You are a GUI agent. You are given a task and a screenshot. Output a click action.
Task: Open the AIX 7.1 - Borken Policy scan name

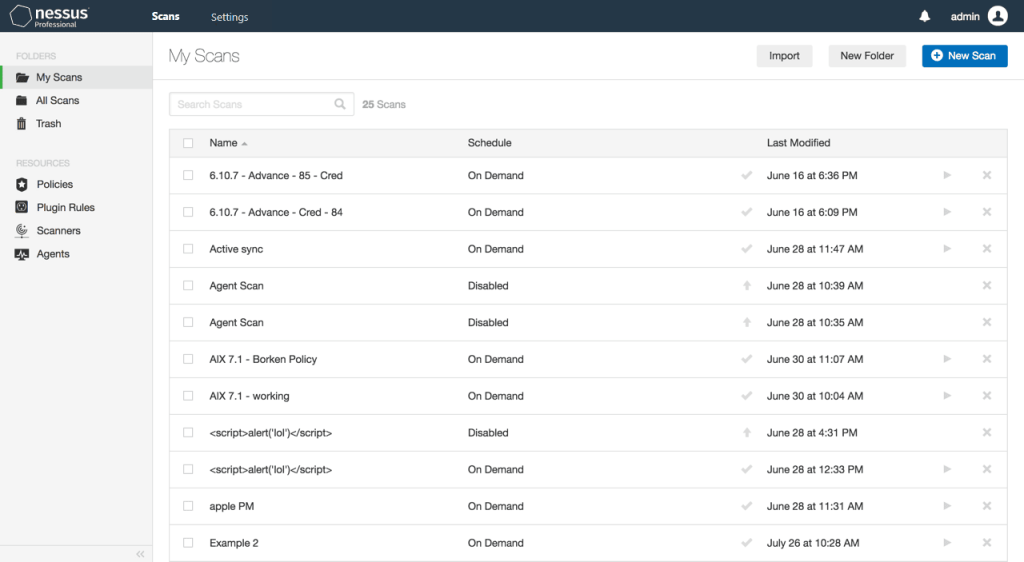[x=263, y=359]
